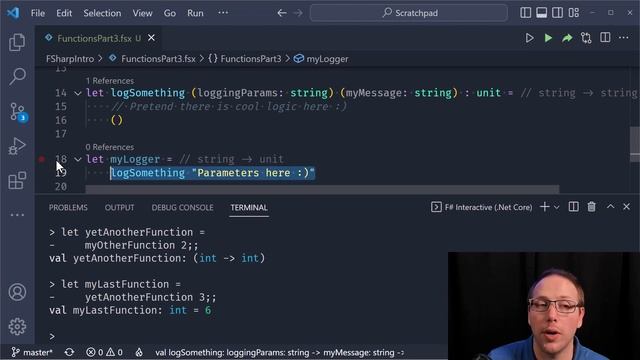Open the File menu
This screenshot has height=360, width=640.
(x=38, y=13)
